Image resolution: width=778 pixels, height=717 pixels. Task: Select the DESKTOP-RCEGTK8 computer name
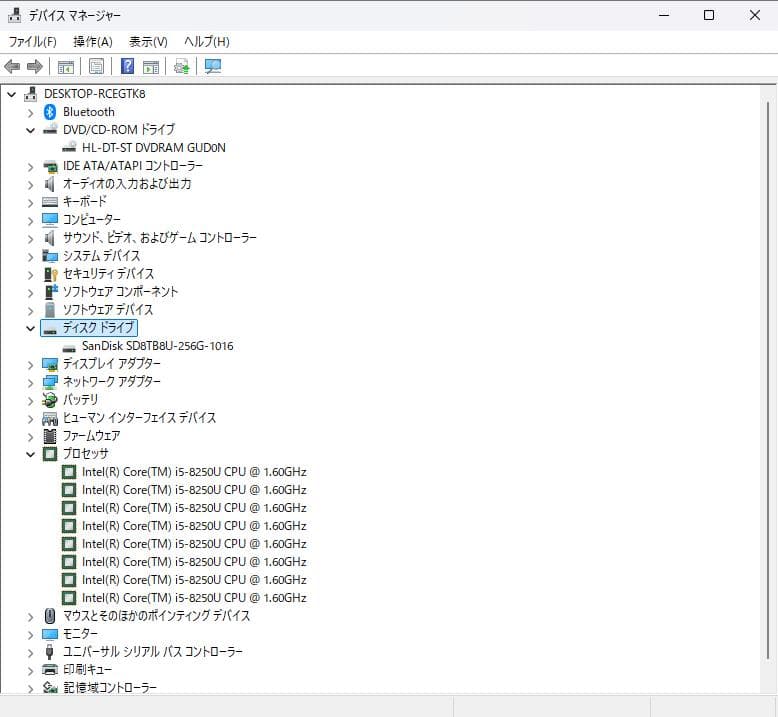coord(94,94)
